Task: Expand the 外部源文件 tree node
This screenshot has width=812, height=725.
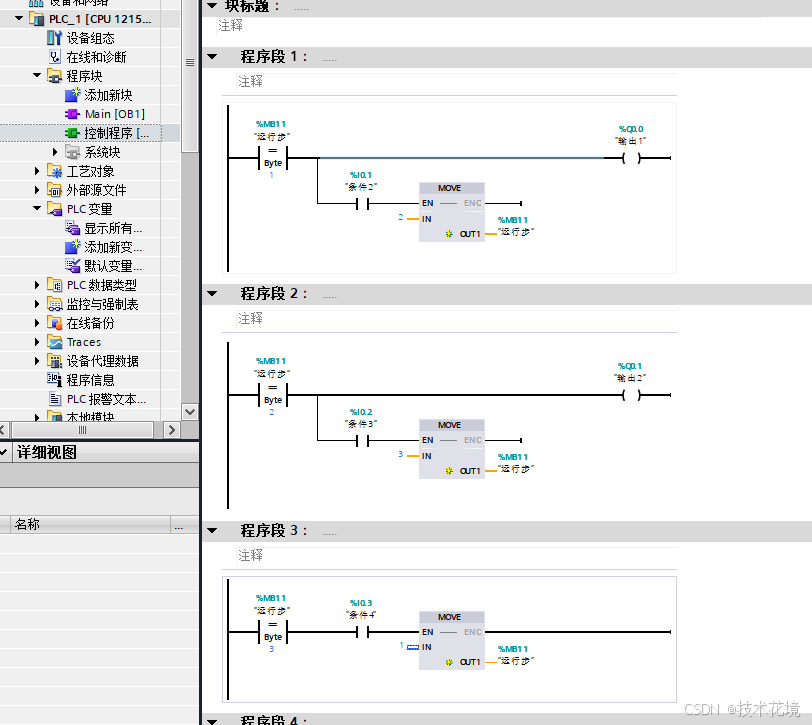Action: [x=37, y=190]
